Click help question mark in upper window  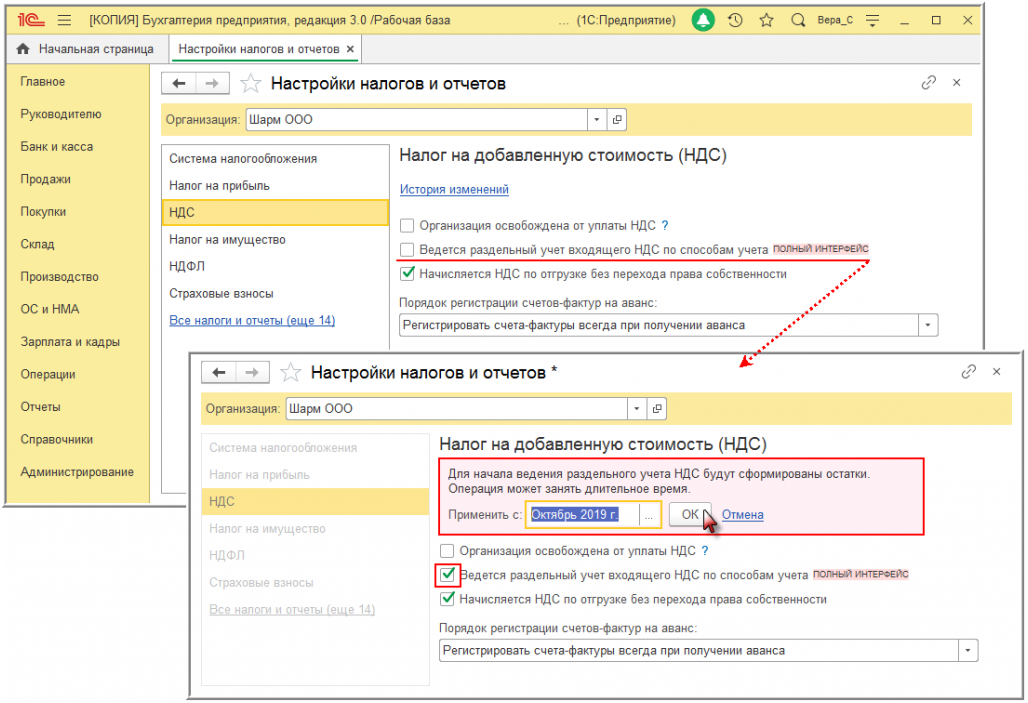[x=665, y=226]
